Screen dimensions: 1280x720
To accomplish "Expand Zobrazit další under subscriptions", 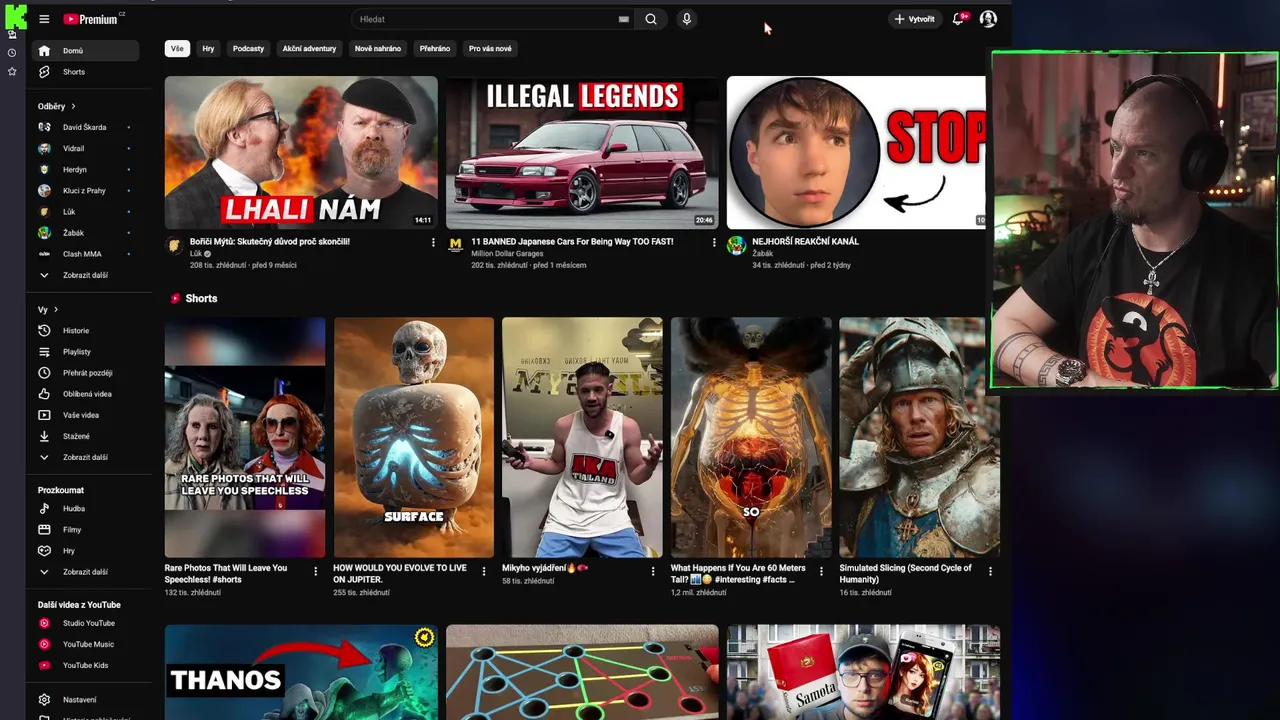I will coord(84,275).
